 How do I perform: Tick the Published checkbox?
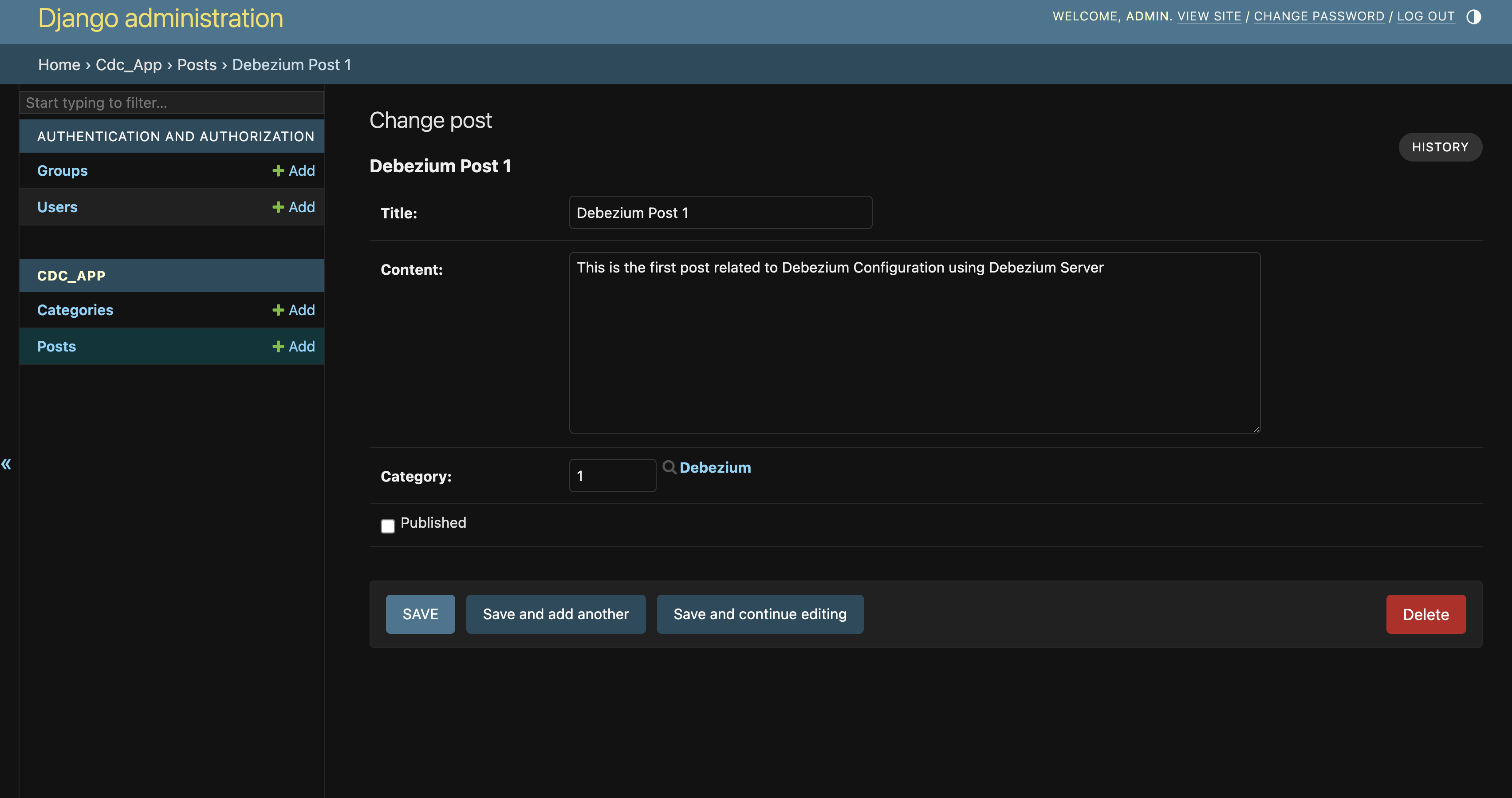point(387,525)
